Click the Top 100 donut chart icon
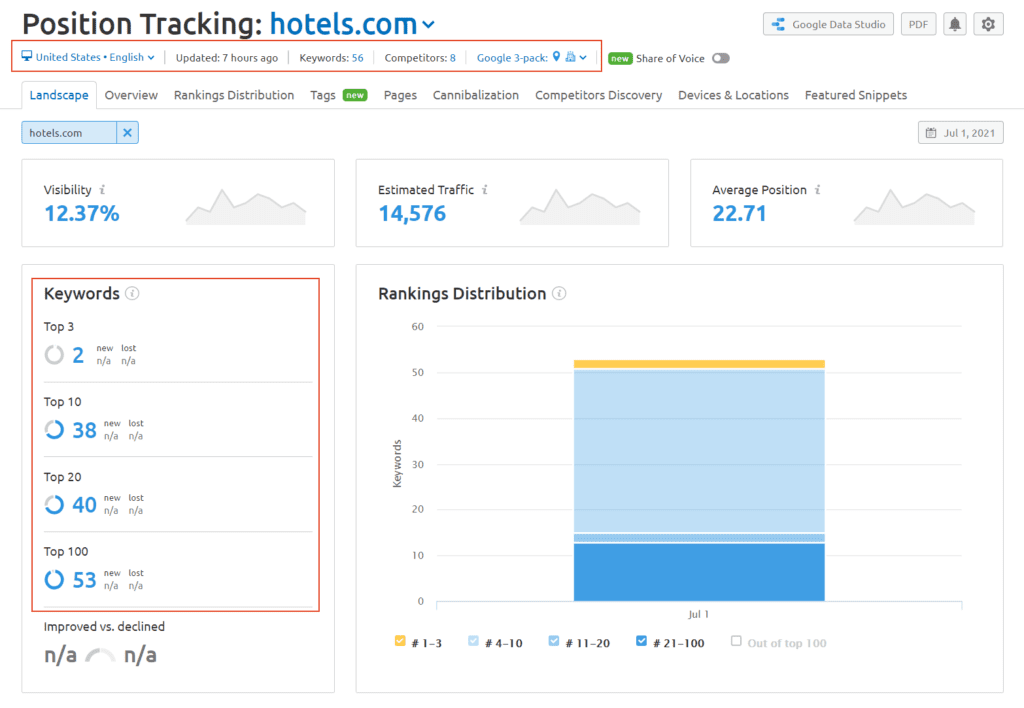The width and height of the screenshot is (1024, 708). pos(54,579)
